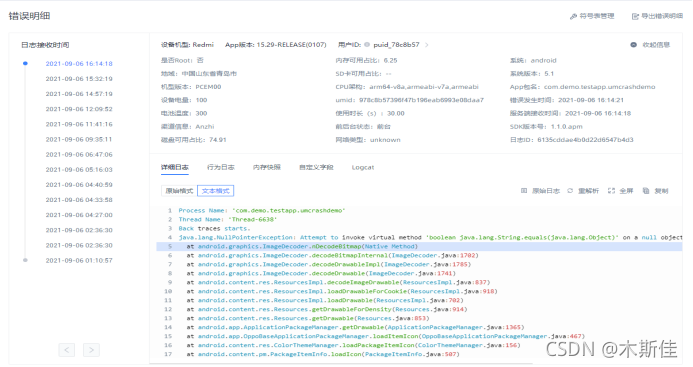Select log received at 2021-09-06 09:35:11

(x=79, y=139)
